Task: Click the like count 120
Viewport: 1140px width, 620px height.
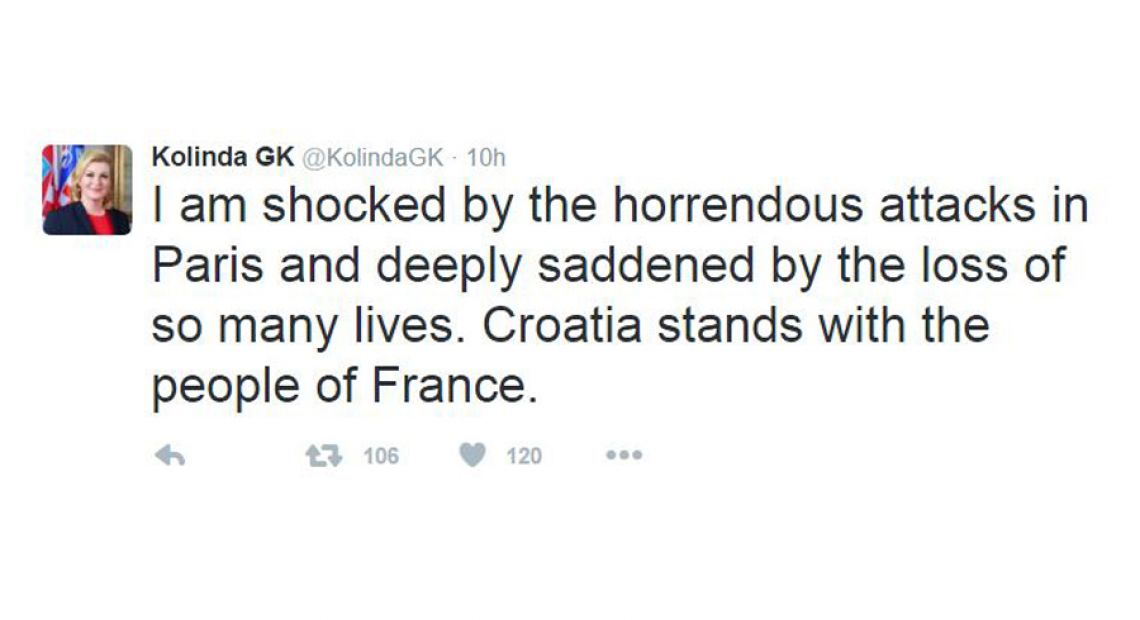Action: [524, 457]
